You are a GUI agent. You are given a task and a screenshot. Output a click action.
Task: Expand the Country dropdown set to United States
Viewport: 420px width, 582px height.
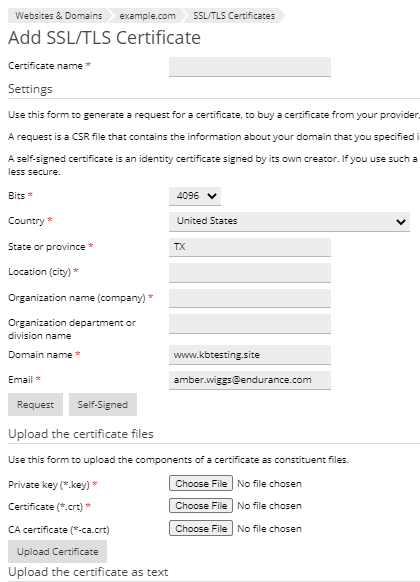pyautogui.click(x=289, y=222)
